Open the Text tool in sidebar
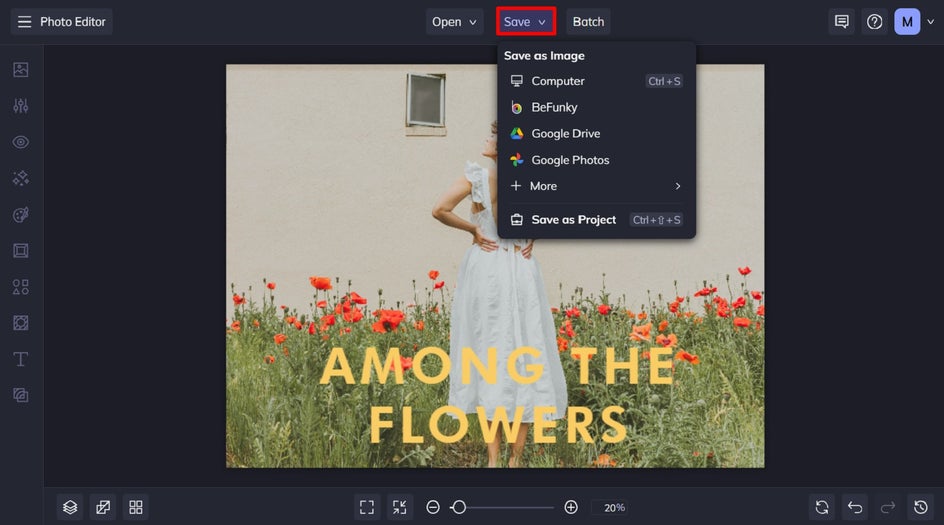The image size is (944, 525). (x=21, y=359)
